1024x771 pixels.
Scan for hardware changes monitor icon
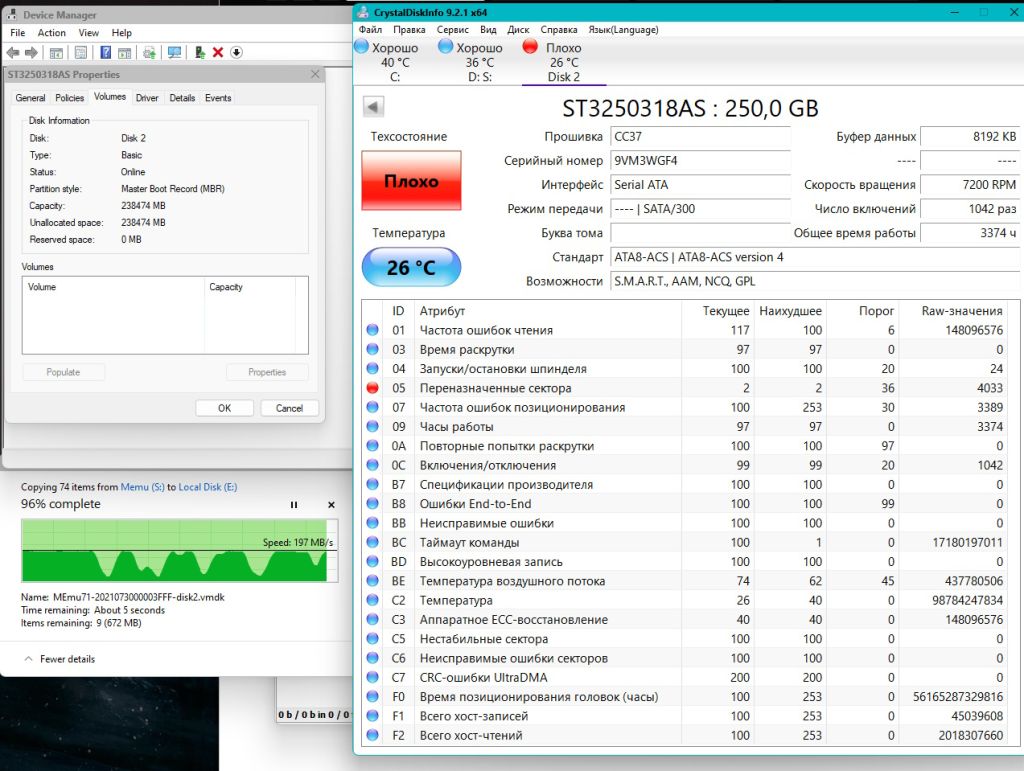174,53
